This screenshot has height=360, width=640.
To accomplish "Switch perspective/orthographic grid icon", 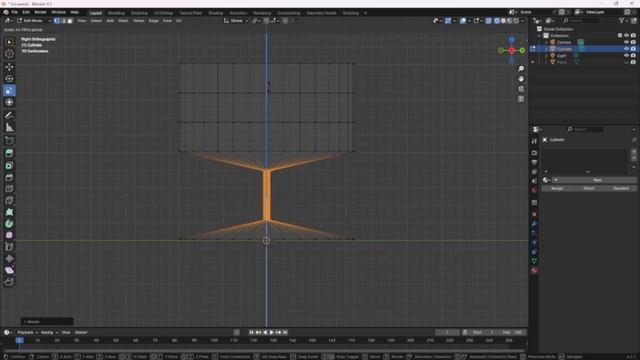I will 521,99.
